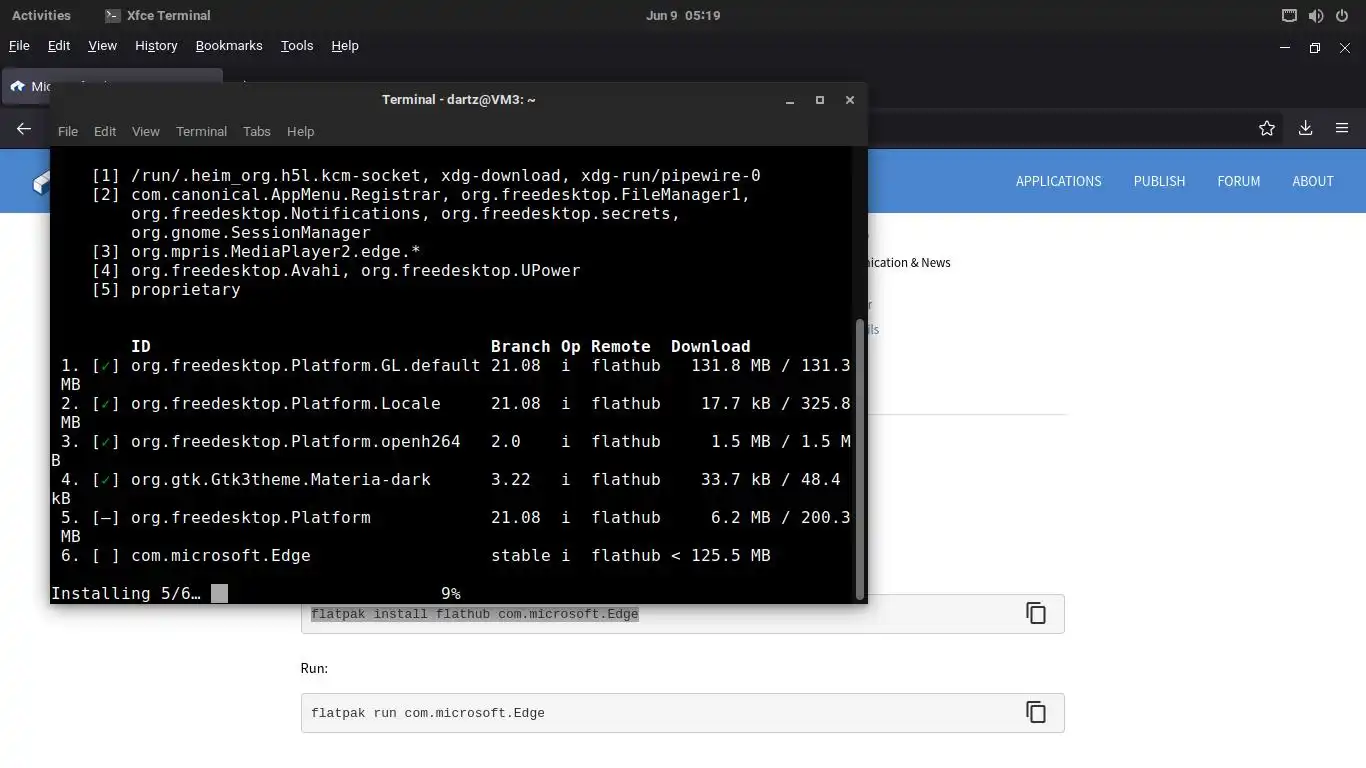Image resolution: width=1366 pixels, height=768 pixels.
Task: Open the browser File menu
Action: [19, 46]
